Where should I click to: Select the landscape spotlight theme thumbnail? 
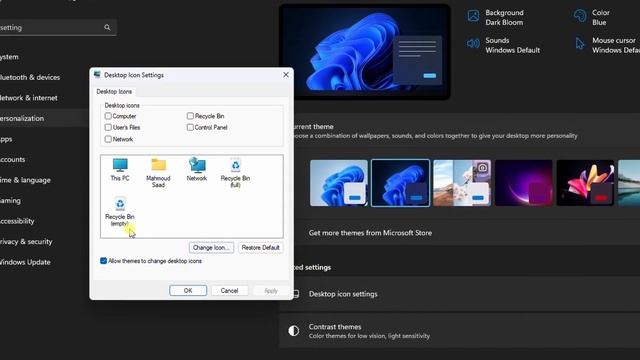tap(462, 183)
